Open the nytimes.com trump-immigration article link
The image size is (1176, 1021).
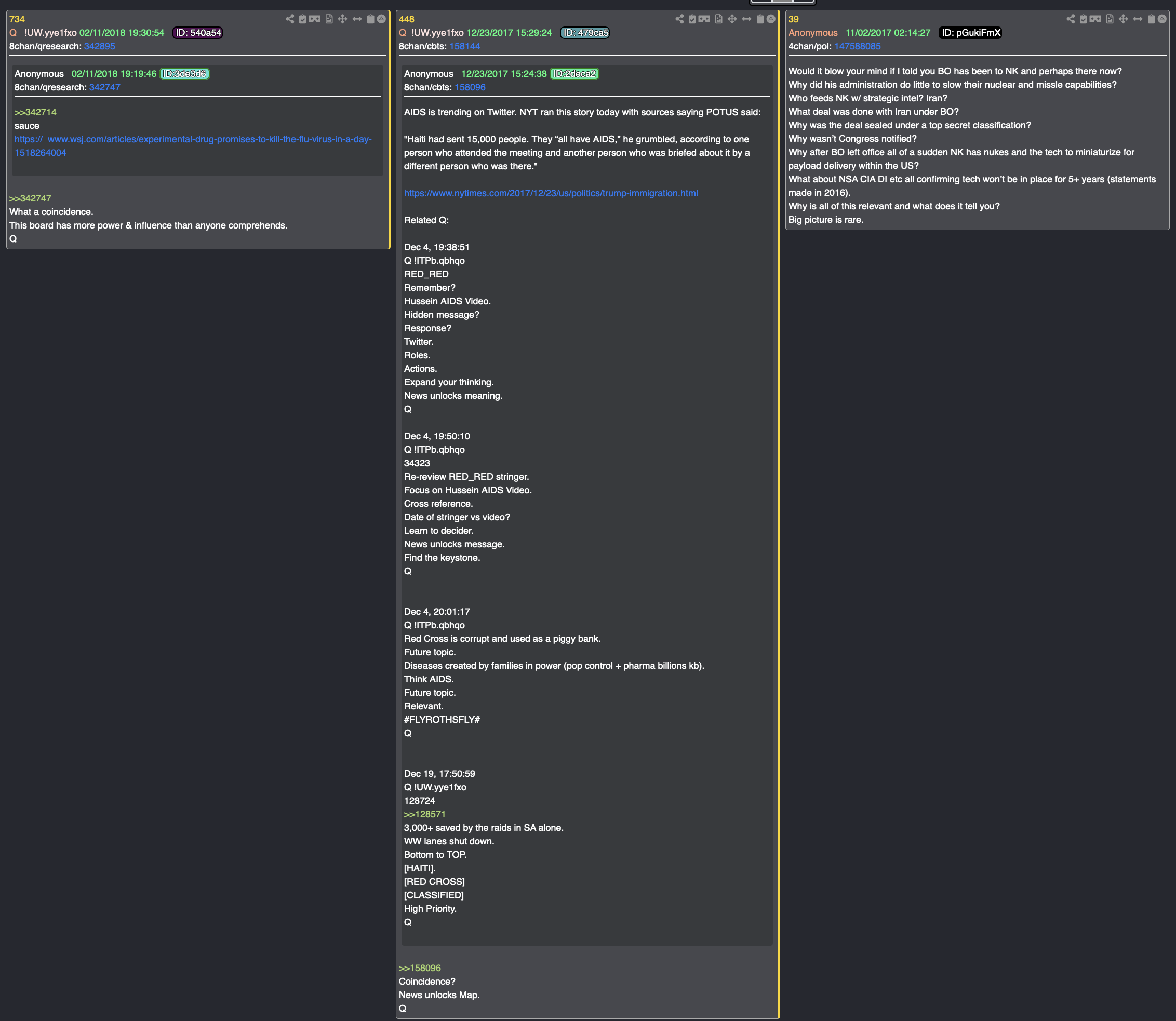pyautogui.click(x=551, y=193)
